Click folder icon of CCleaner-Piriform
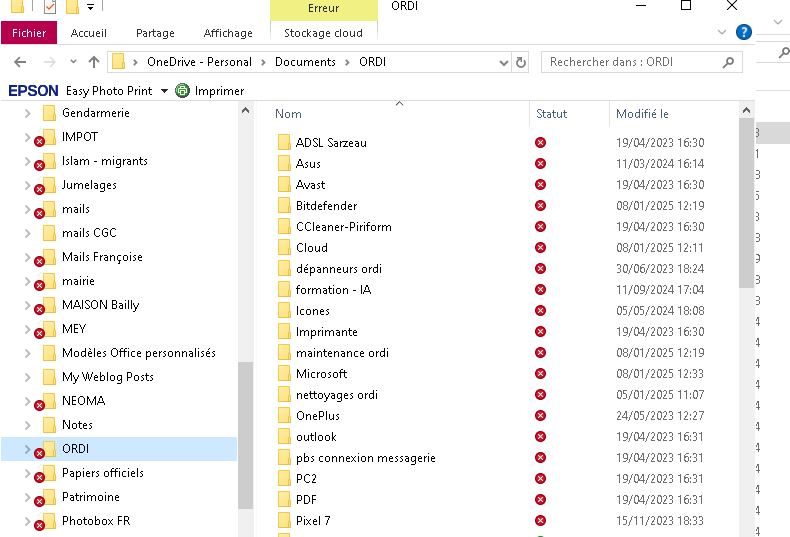Screen dimensions: 790x537 click(284, 227)
